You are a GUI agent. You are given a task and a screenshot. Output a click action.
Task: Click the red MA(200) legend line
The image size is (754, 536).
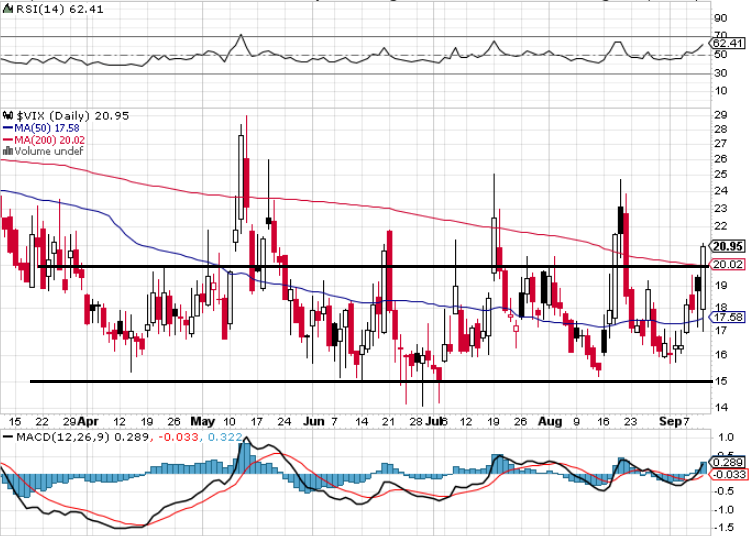pyautogui.click(x=8, y=140)
